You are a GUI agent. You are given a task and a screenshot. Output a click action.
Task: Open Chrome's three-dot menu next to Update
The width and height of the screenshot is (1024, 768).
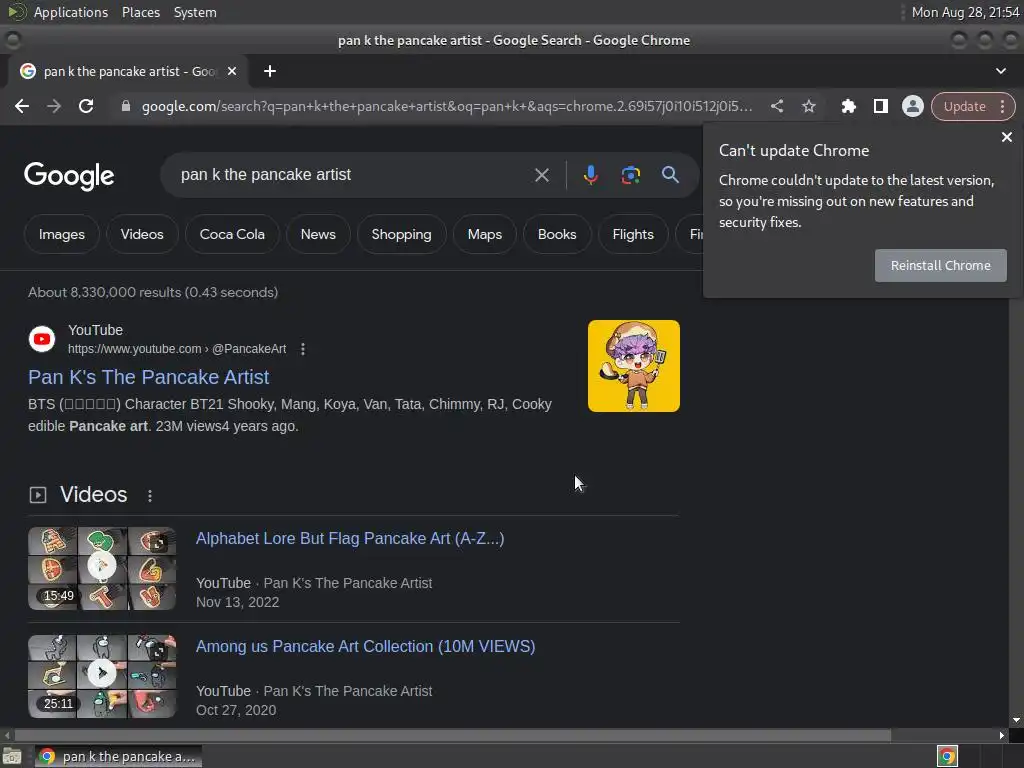pos(1003,106)
